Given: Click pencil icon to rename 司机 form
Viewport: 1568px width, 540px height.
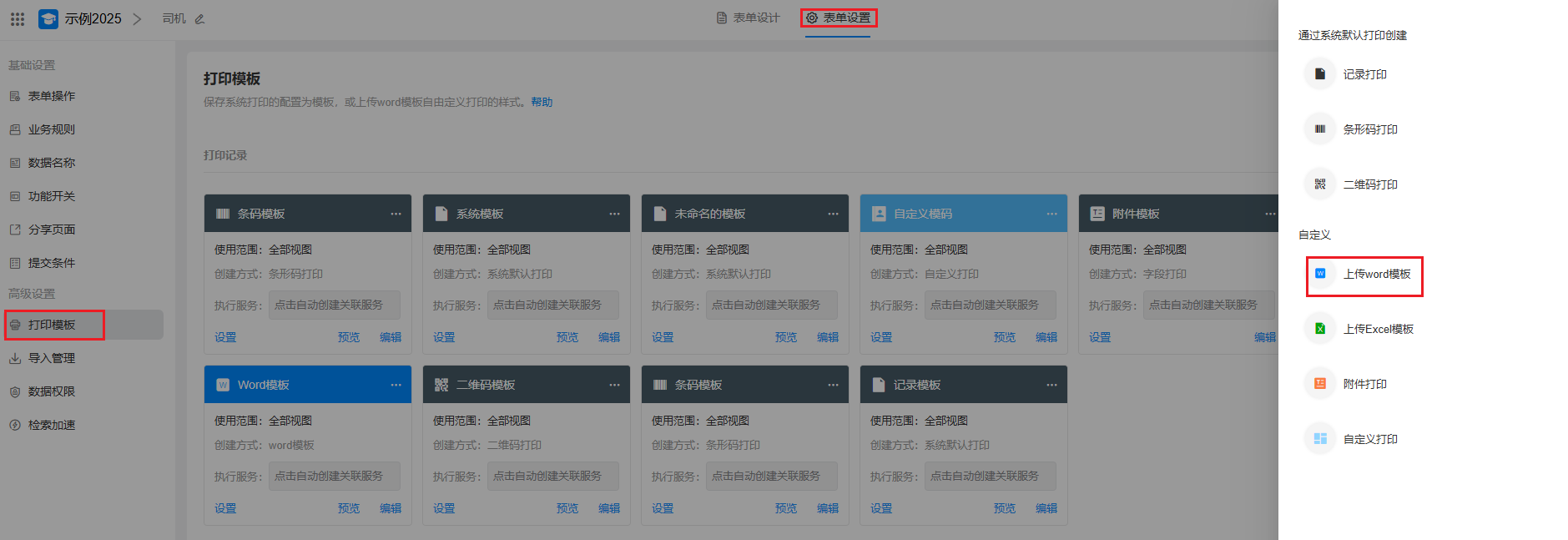Looking at the screenshot, I should click(x=199, y=19).
